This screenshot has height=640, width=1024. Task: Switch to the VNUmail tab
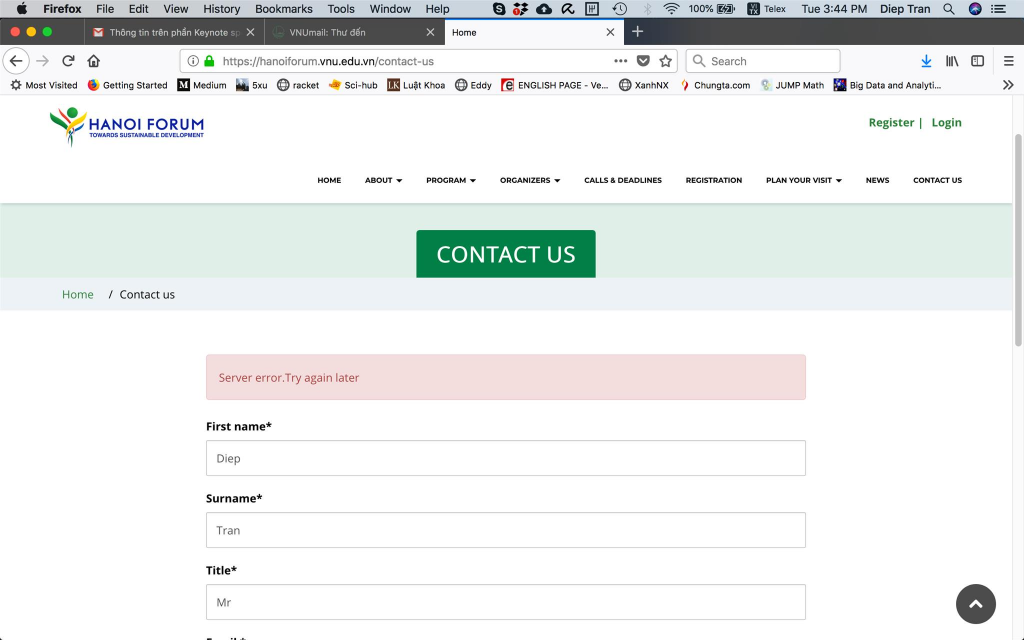(x=350, y=32)
